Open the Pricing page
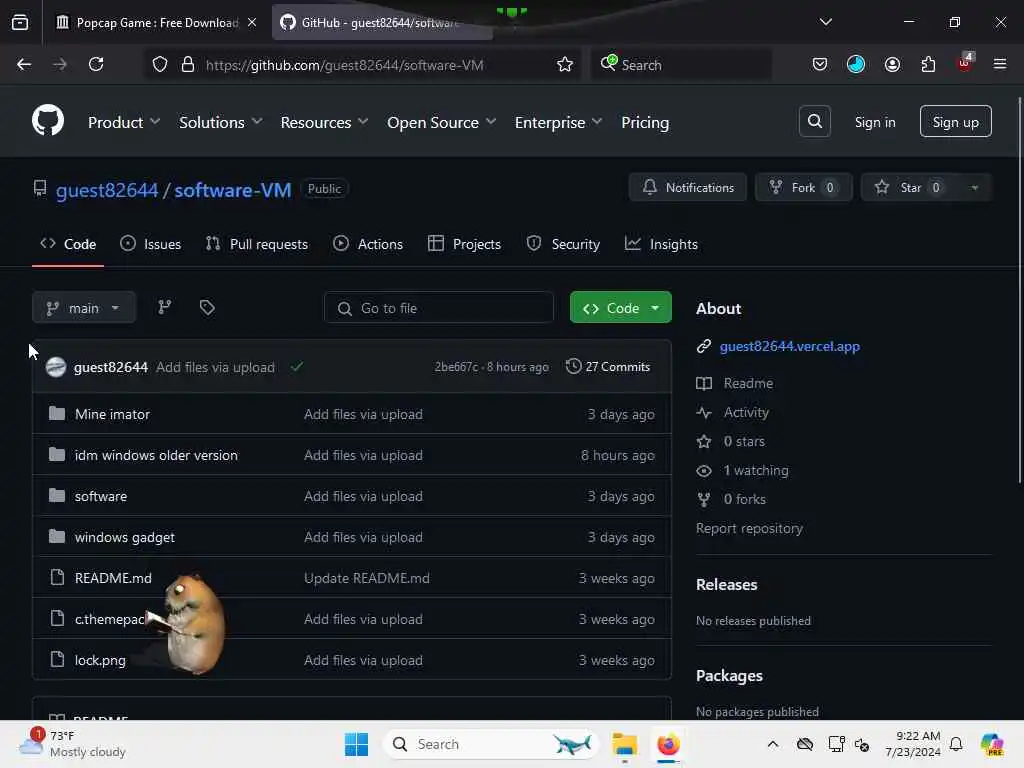 pyautogui.click(x=645, y=122)
